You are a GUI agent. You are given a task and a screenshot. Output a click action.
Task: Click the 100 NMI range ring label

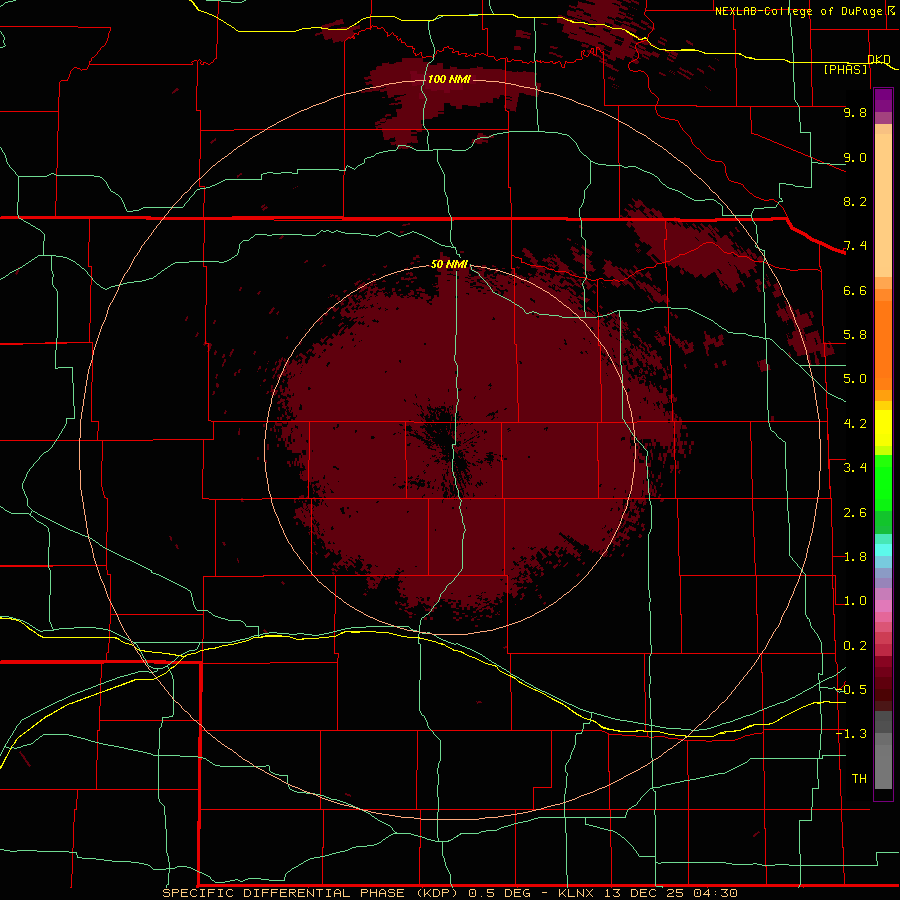pos(449,79)
